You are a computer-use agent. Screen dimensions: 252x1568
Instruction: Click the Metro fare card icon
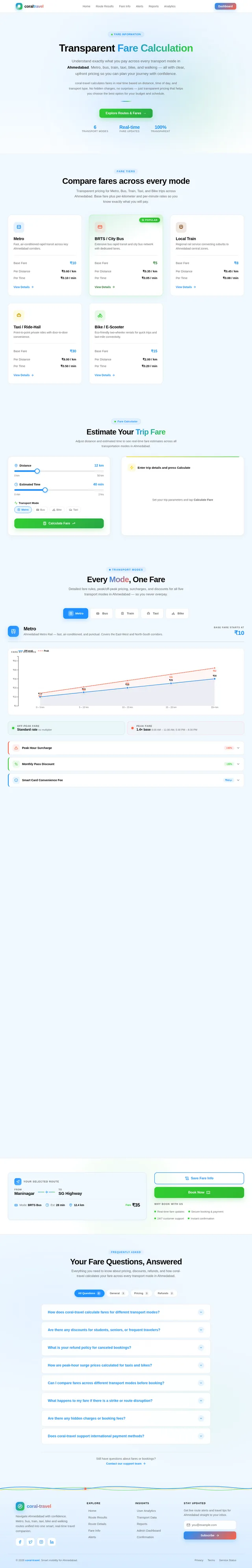pyautogui.click(x=19, y=227)
